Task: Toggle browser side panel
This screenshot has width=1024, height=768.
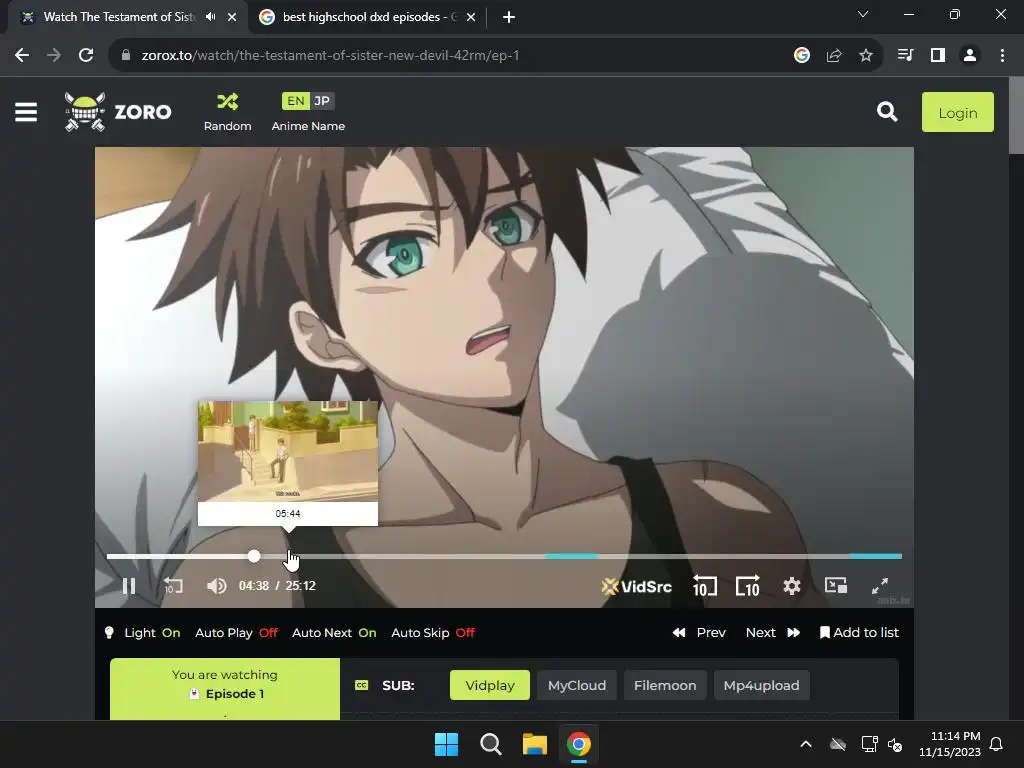Action: coord(938,56)
